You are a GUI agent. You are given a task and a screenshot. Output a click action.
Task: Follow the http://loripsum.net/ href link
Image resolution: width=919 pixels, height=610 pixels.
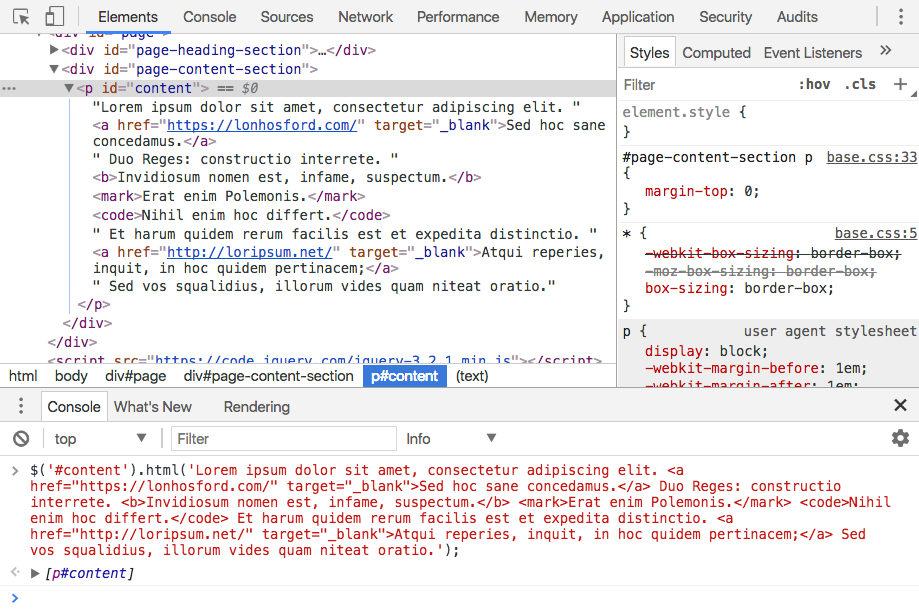tap(250, 253)
